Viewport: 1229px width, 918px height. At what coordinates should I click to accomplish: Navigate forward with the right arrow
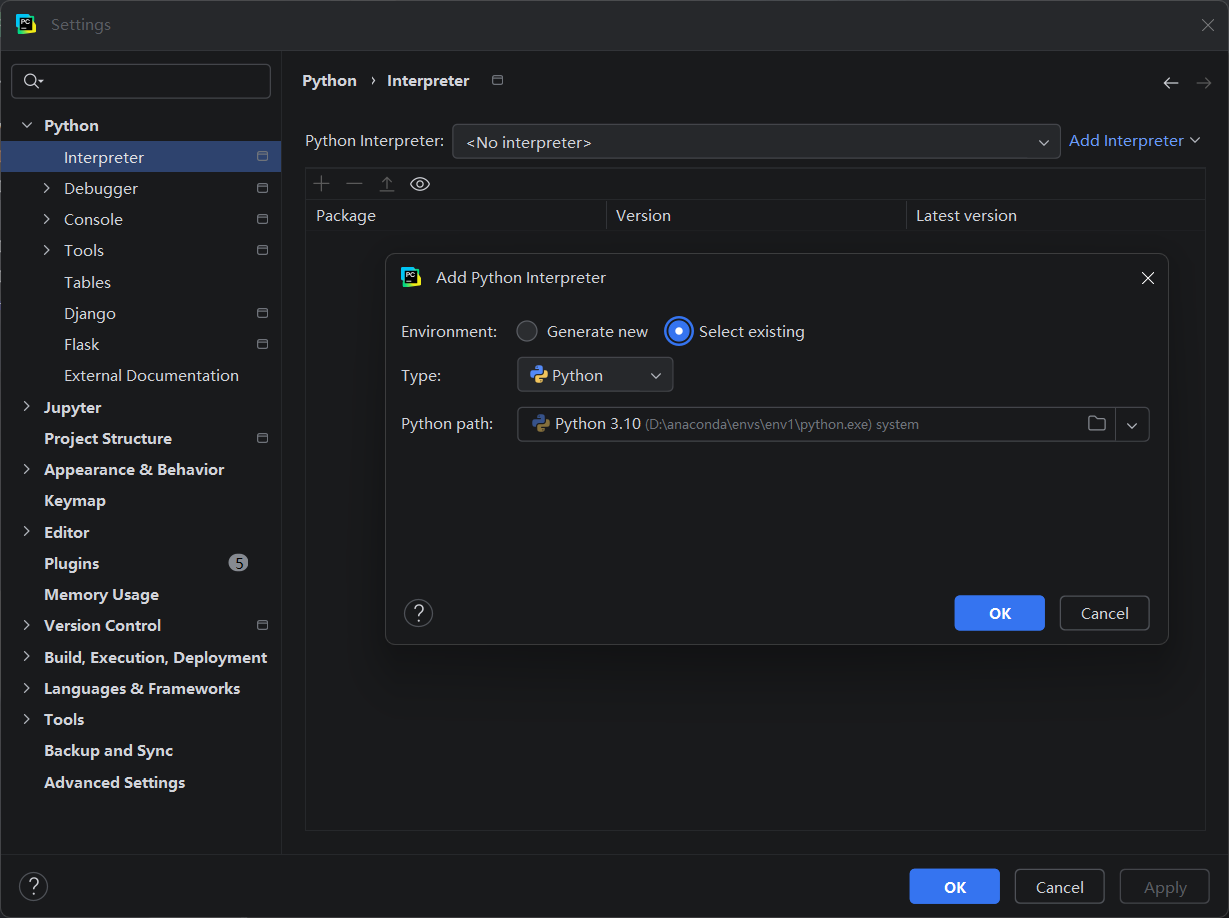pos(1204,83)
